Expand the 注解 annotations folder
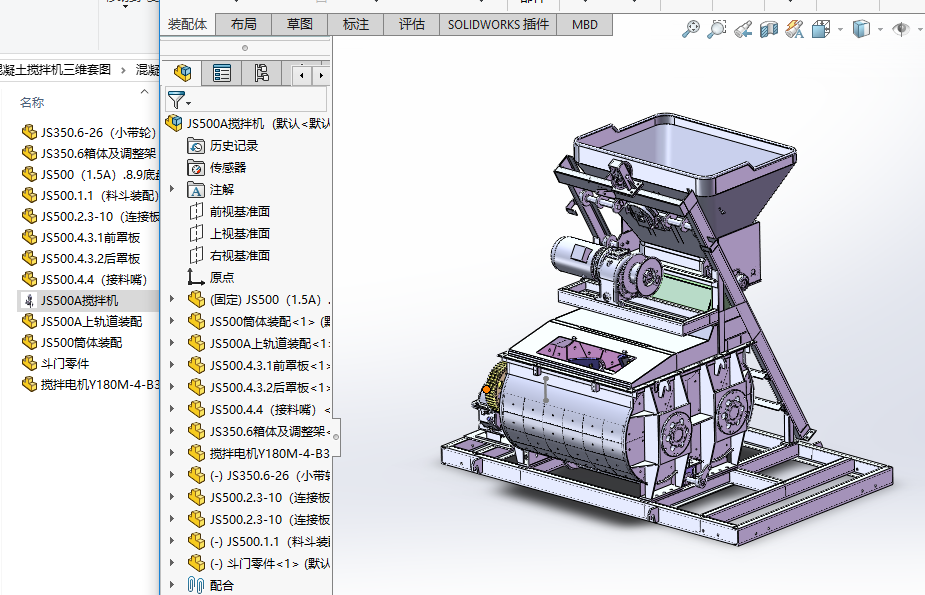925x595 pixels. pyautogui.click(x=172, y=189)
